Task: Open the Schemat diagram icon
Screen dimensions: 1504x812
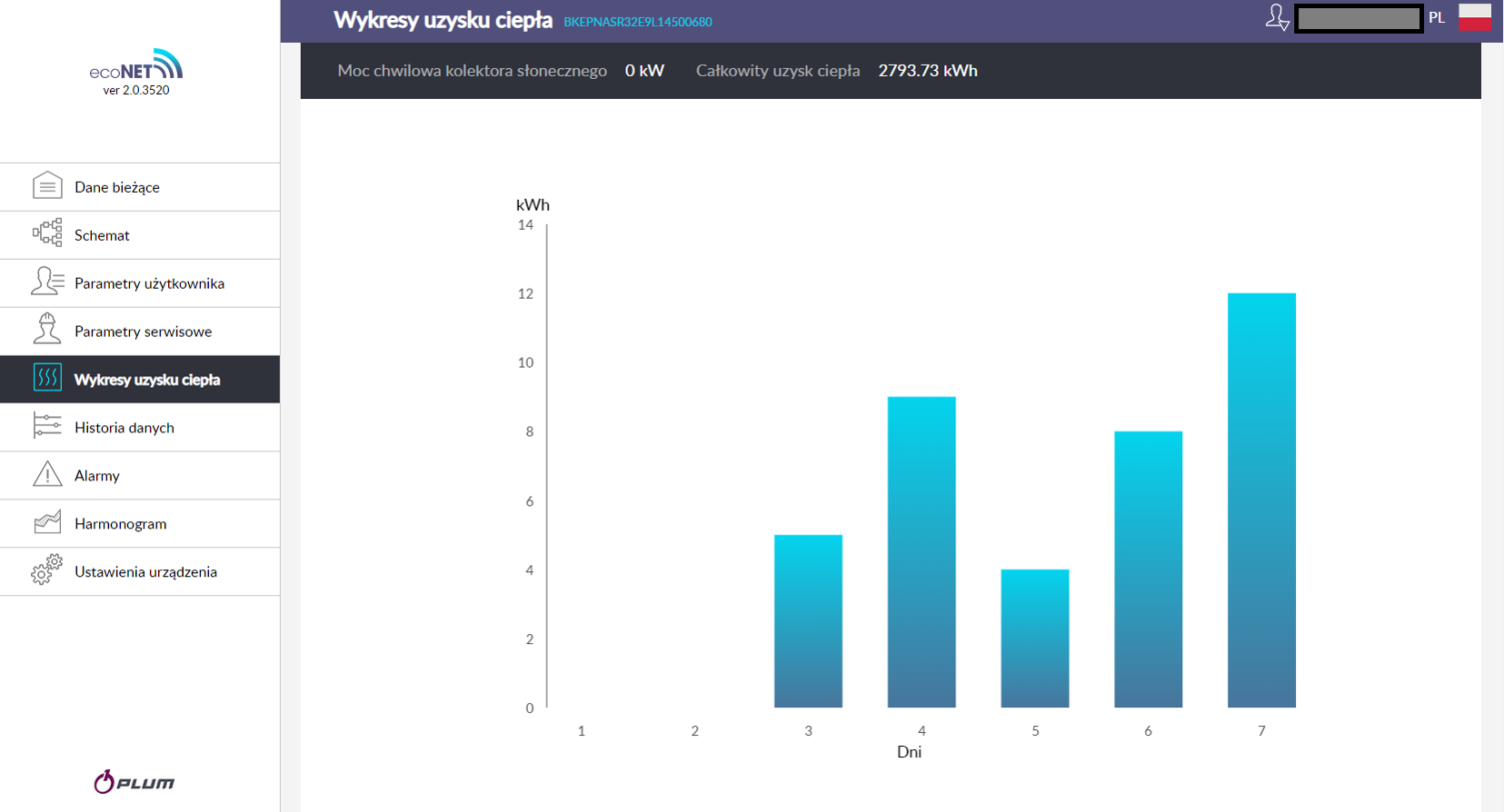Action: (47, 233)
